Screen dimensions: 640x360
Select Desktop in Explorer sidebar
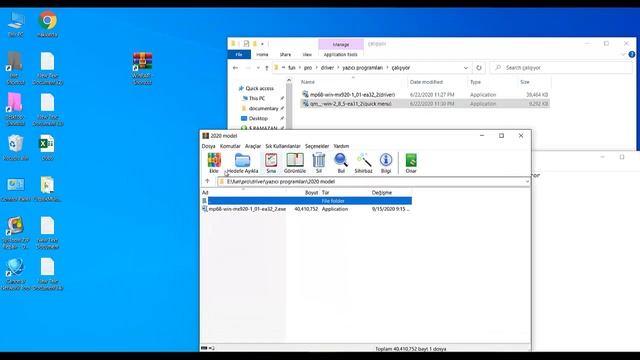tap(258, 118)
